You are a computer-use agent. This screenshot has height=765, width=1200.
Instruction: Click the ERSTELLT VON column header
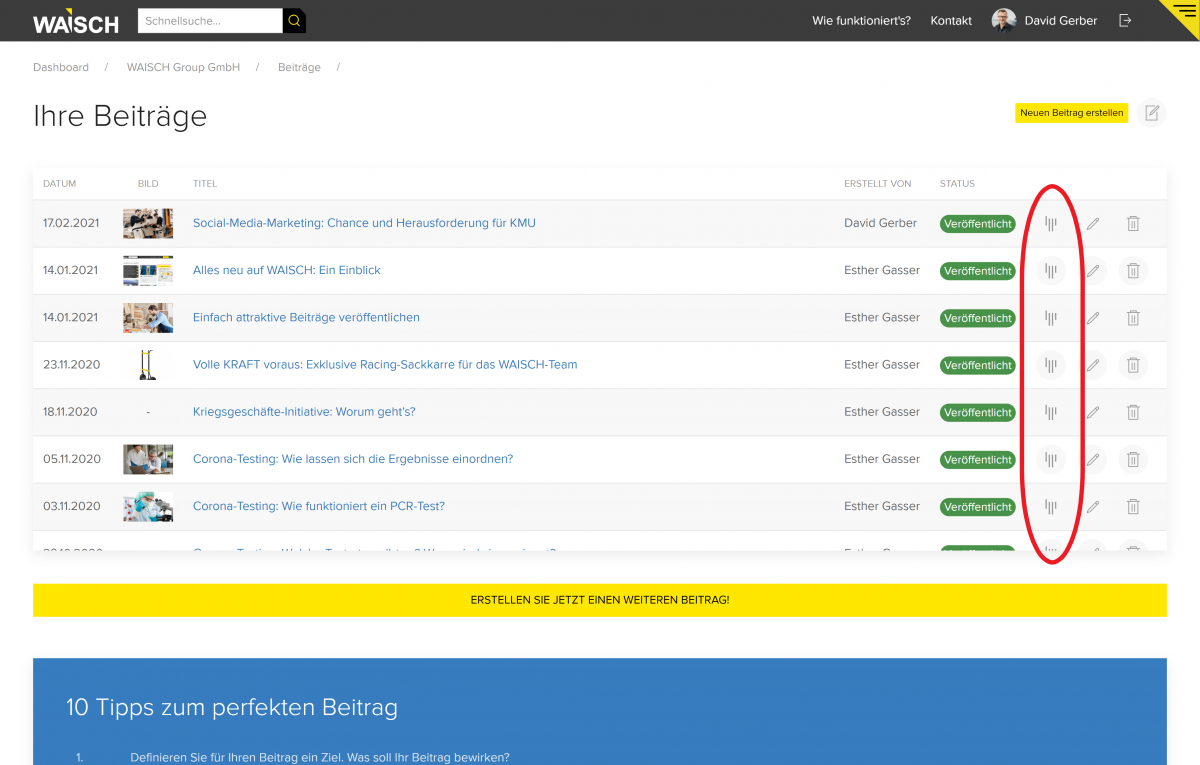pos(878,184)
